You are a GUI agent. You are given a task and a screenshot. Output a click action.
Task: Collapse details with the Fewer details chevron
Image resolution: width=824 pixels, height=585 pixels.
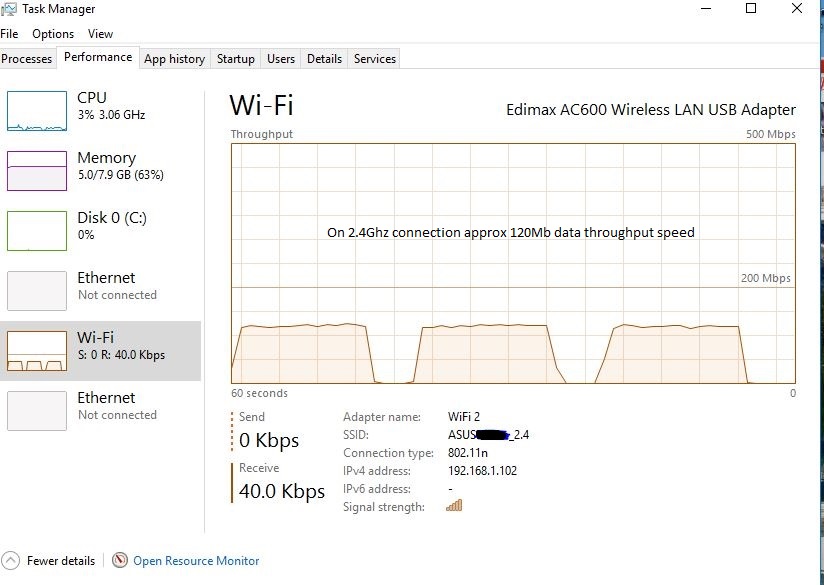tap(10, 561)
